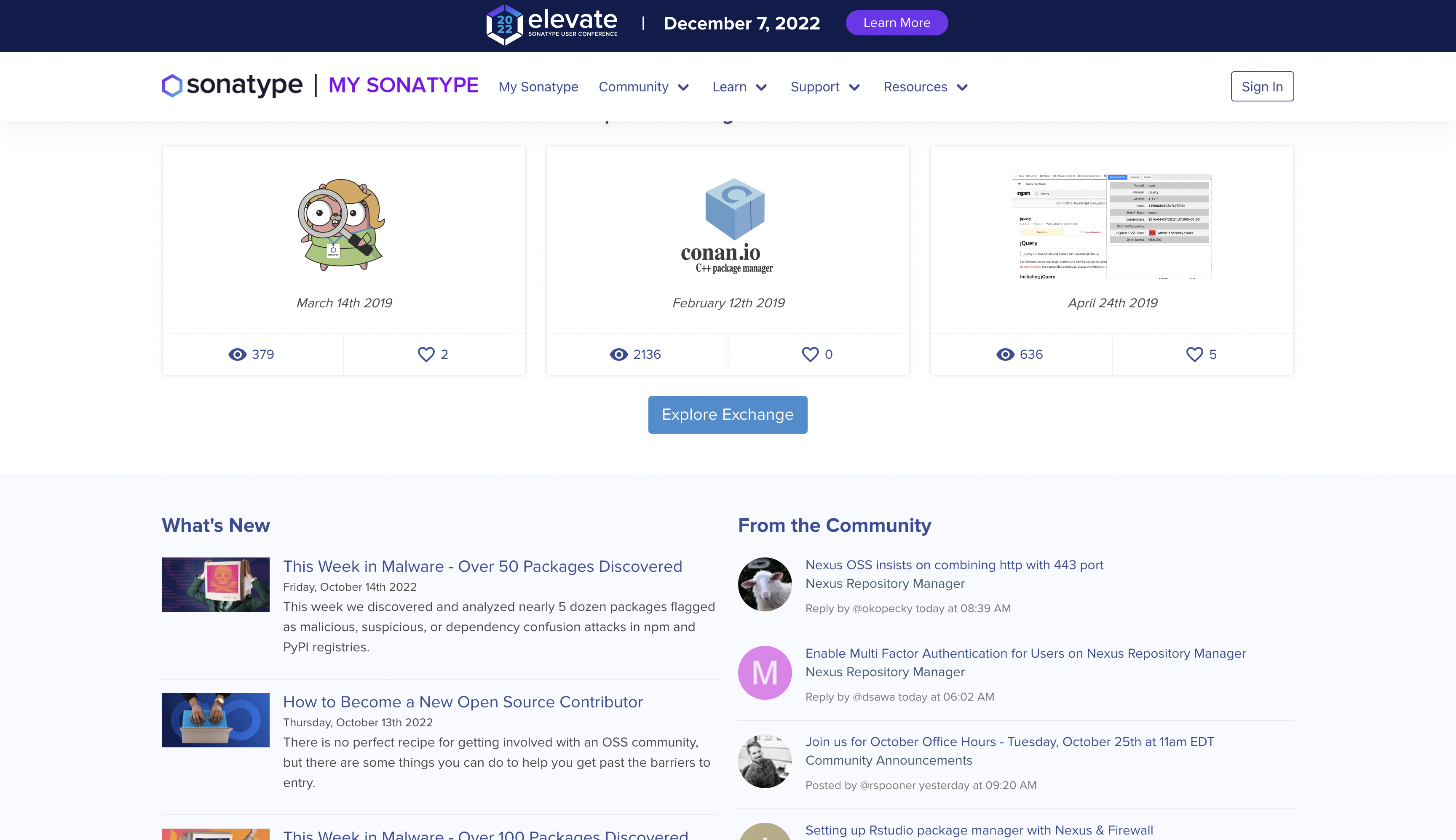Click 'Reply by @okopecky today at 08:39 AM'
The height and width of the screenshot is (840, 1456).
point(908,608)
